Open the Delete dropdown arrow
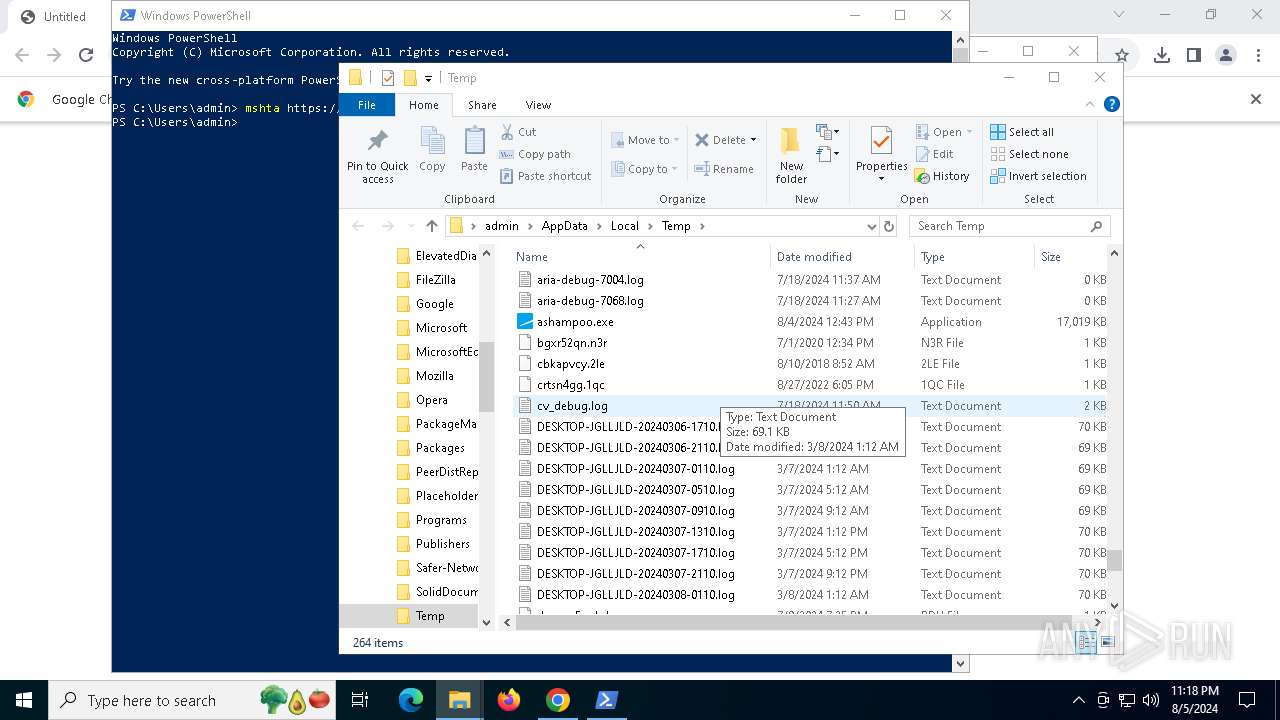The width and height of the screenshot is (1280, 720). point(753,140)
